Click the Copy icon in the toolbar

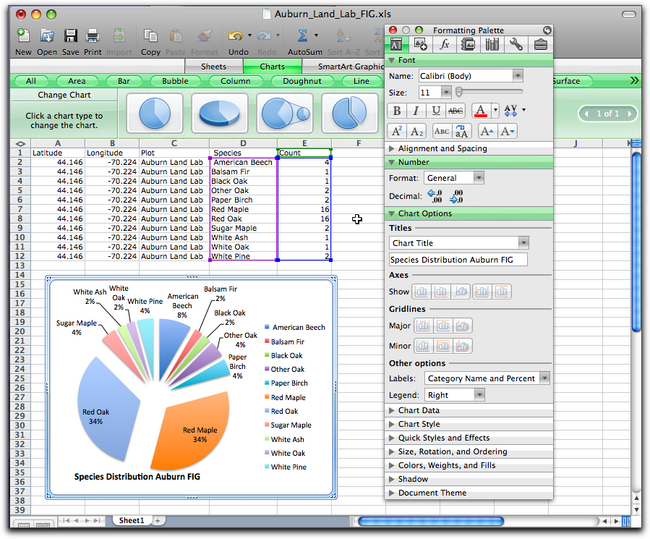(150, 37)
